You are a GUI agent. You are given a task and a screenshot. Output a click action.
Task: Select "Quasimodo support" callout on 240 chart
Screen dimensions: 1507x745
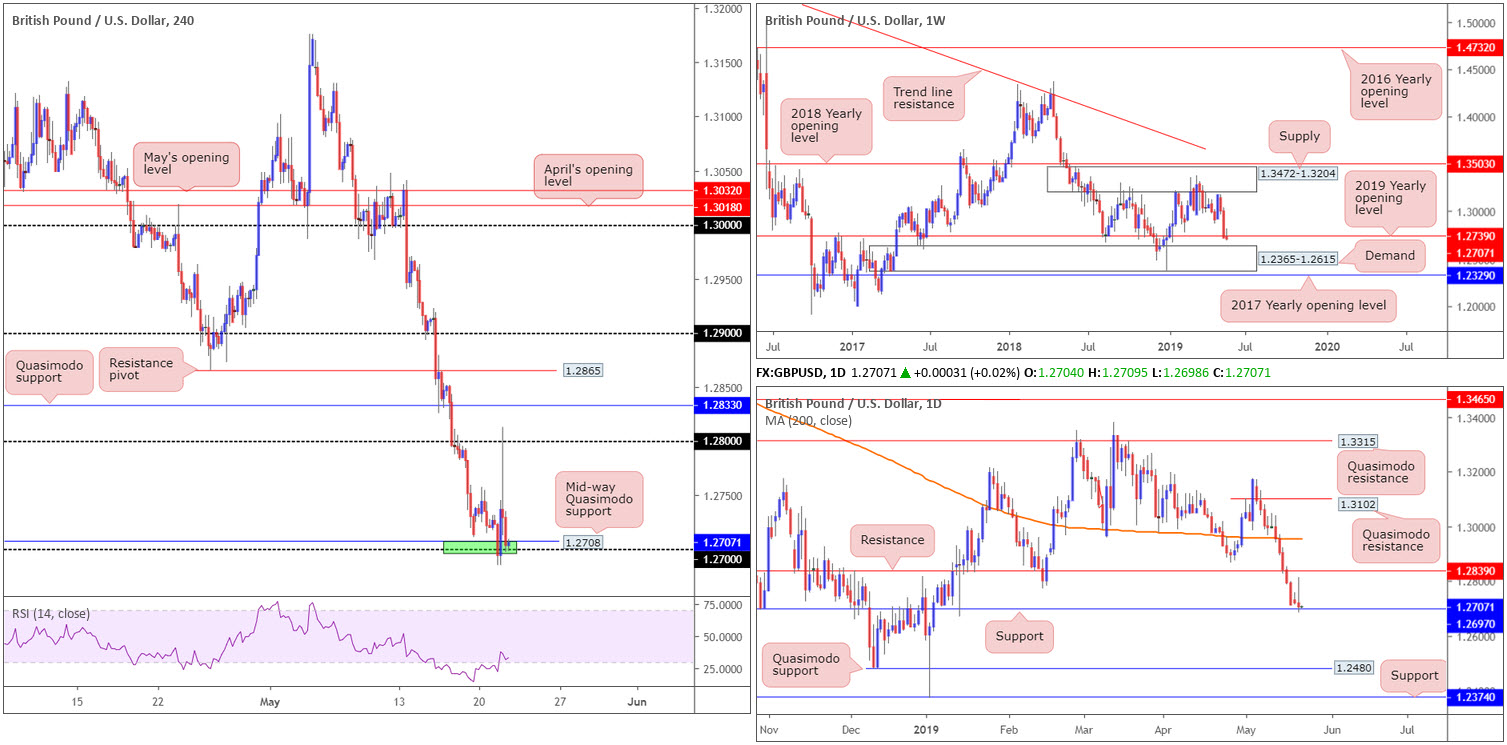coord(50,373)
